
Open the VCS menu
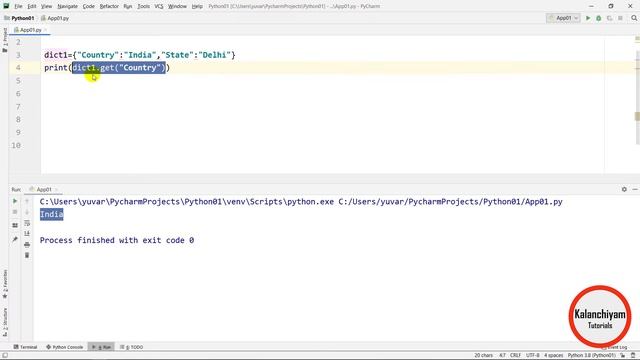click(159, 6)
